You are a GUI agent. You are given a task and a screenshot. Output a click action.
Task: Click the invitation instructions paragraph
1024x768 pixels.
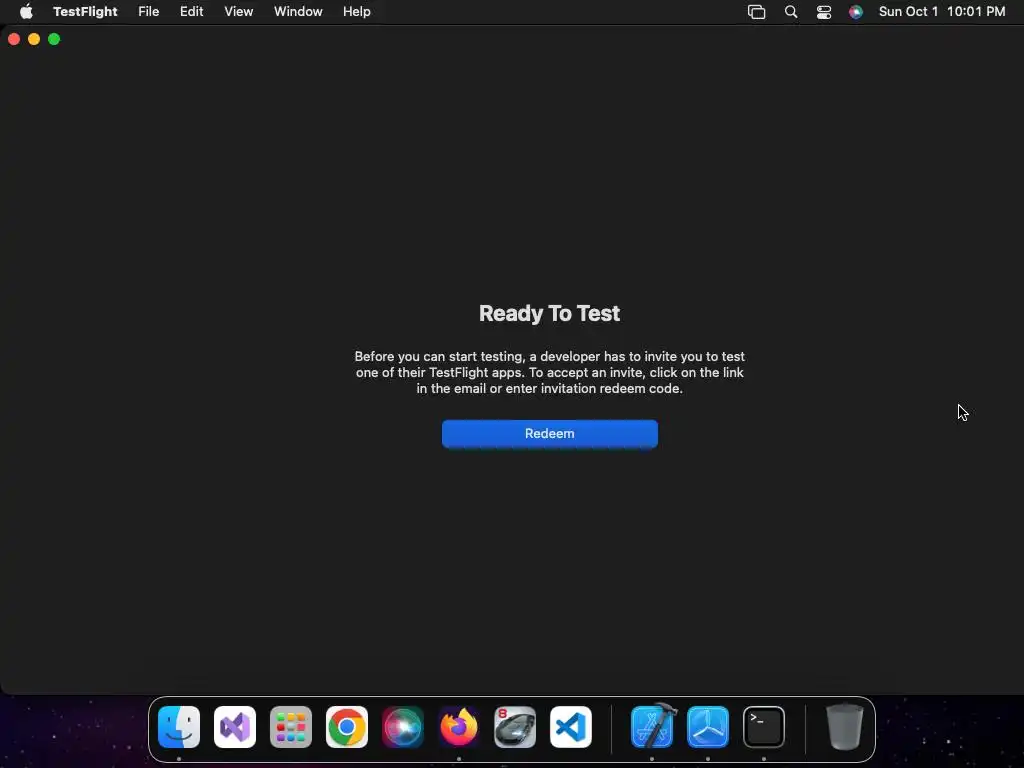tap(549, 372)
